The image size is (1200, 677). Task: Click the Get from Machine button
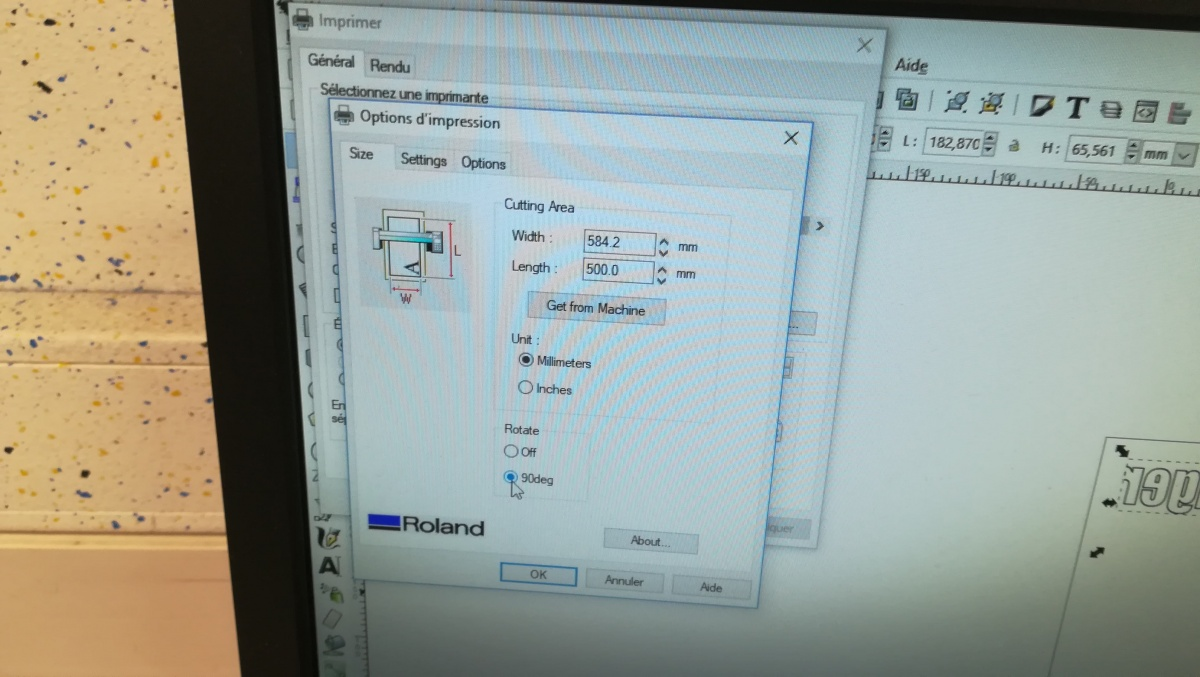tap(596, 307)
